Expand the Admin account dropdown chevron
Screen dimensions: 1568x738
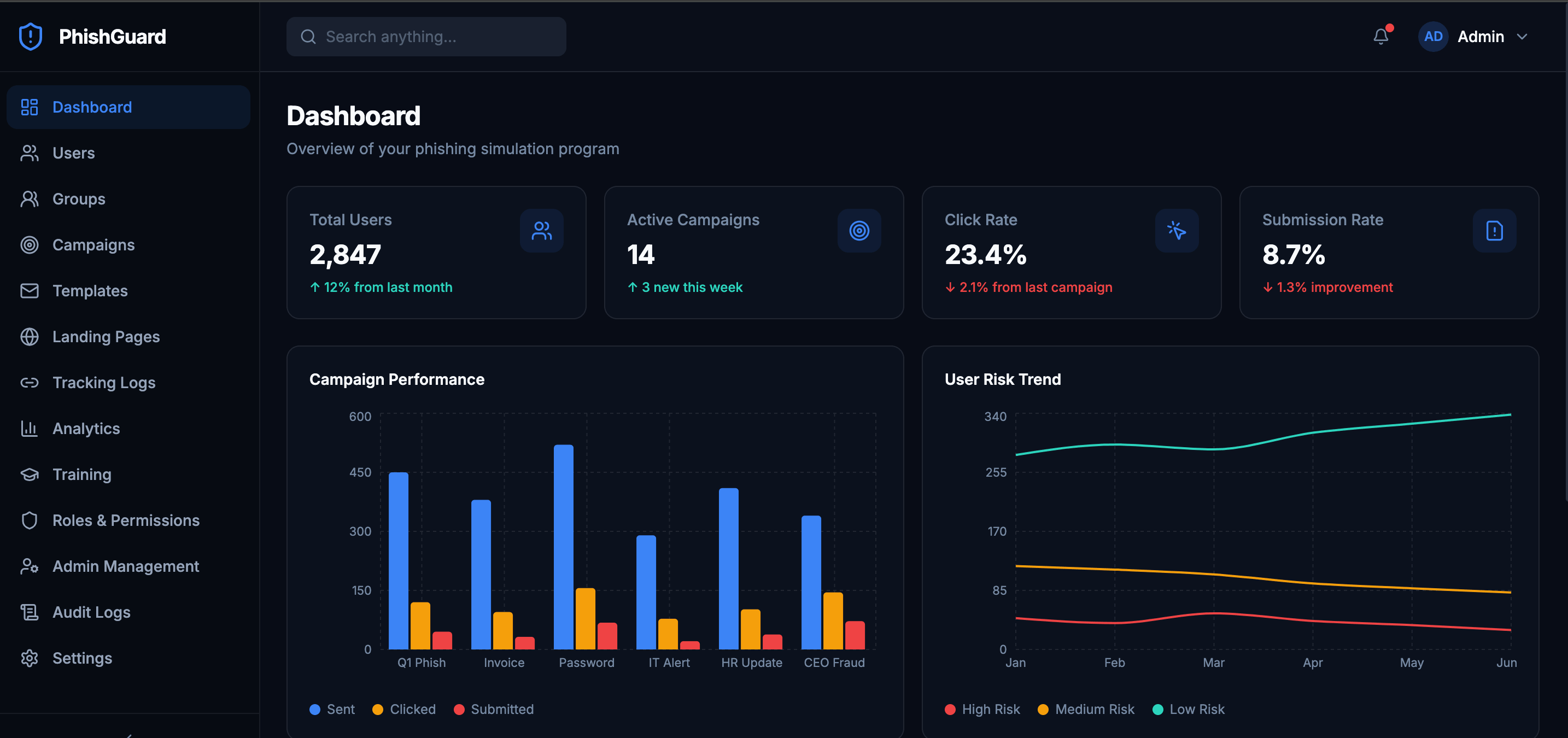tap(1522, 37)
